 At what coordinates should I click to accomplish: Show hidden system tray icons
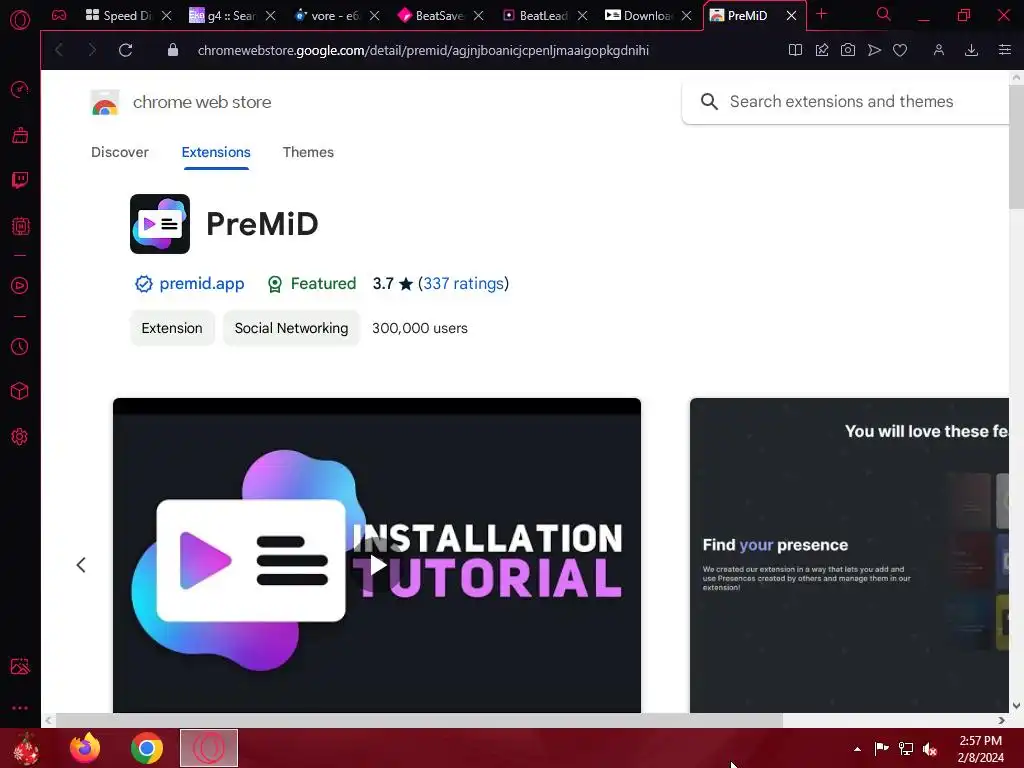tap(857, 749)
